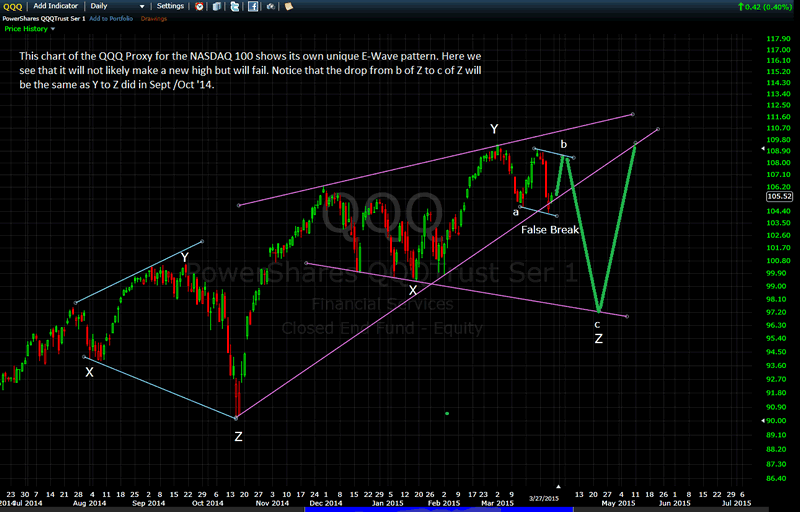Click the Oct 2014 time axis label

[x=208, y=503]
